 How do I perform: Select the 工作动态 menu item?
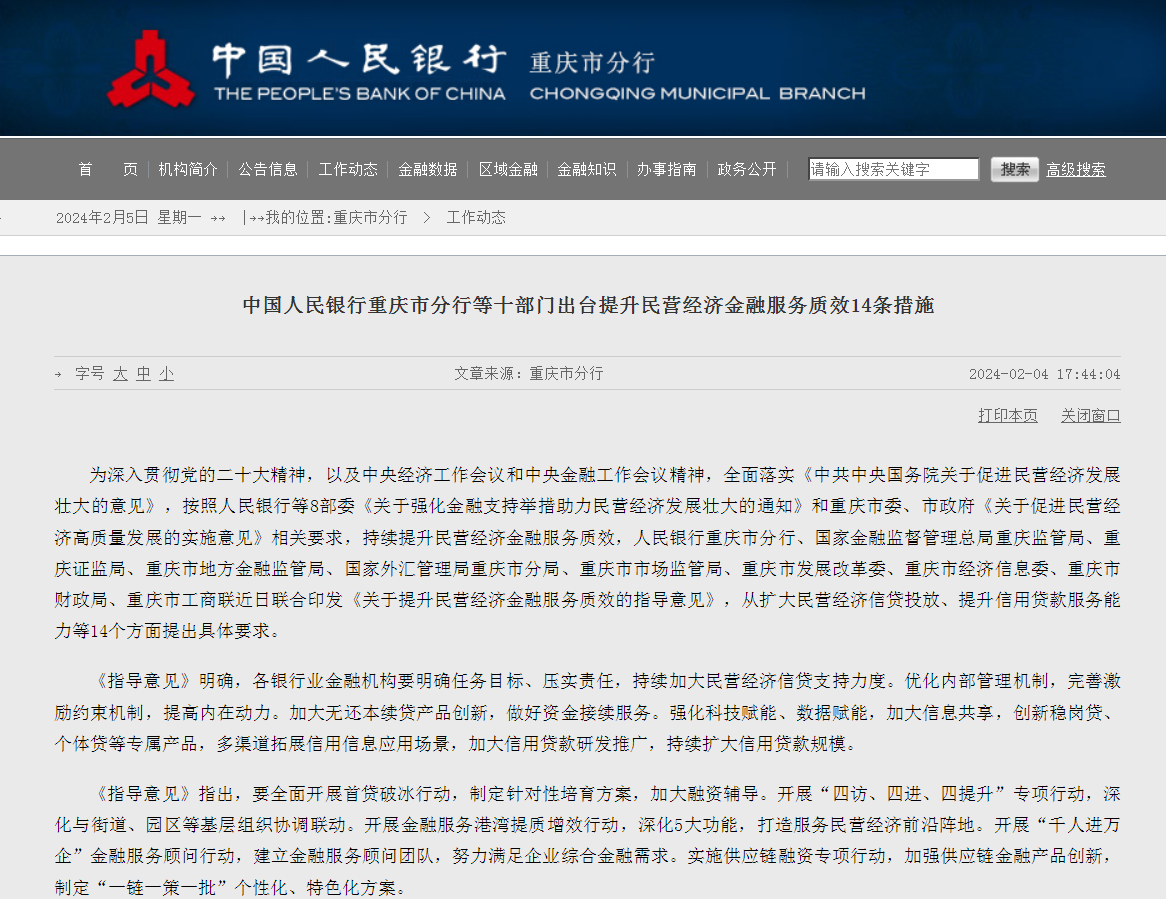[x=347, y=169]
